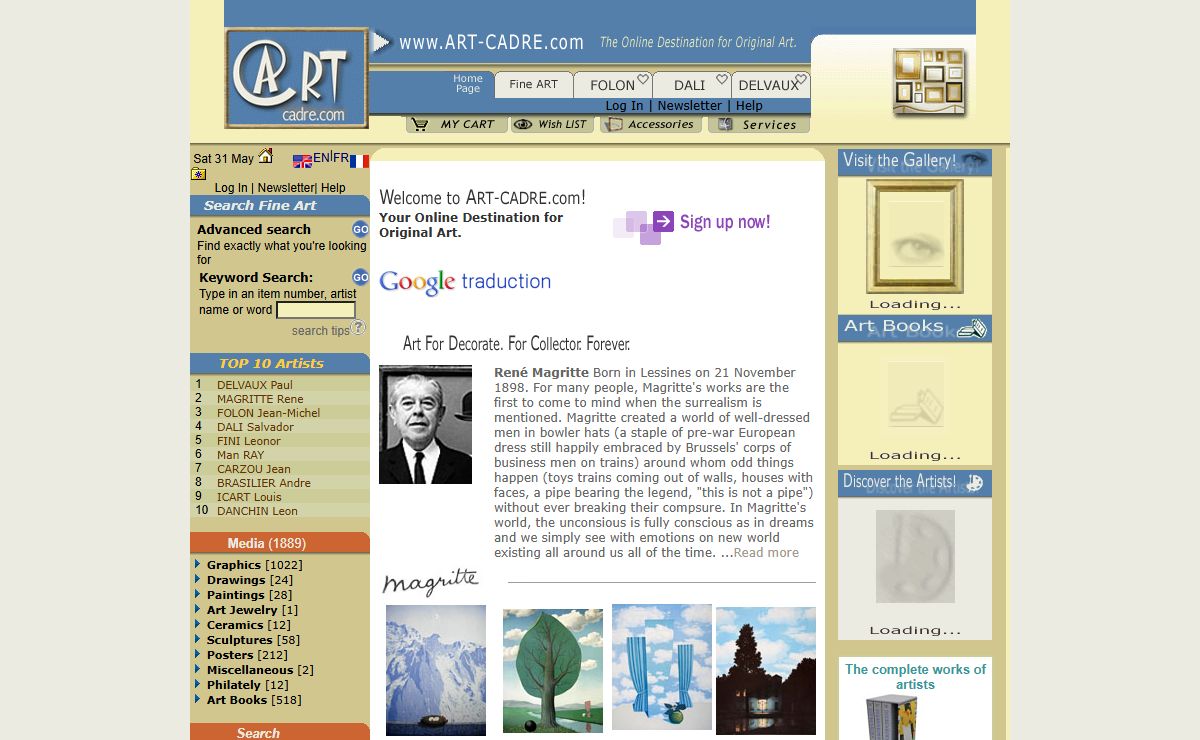Open the blue curtains sky painting thumbnail
The width and height of the screenshot is (1200, 740).
click(662, 667)
